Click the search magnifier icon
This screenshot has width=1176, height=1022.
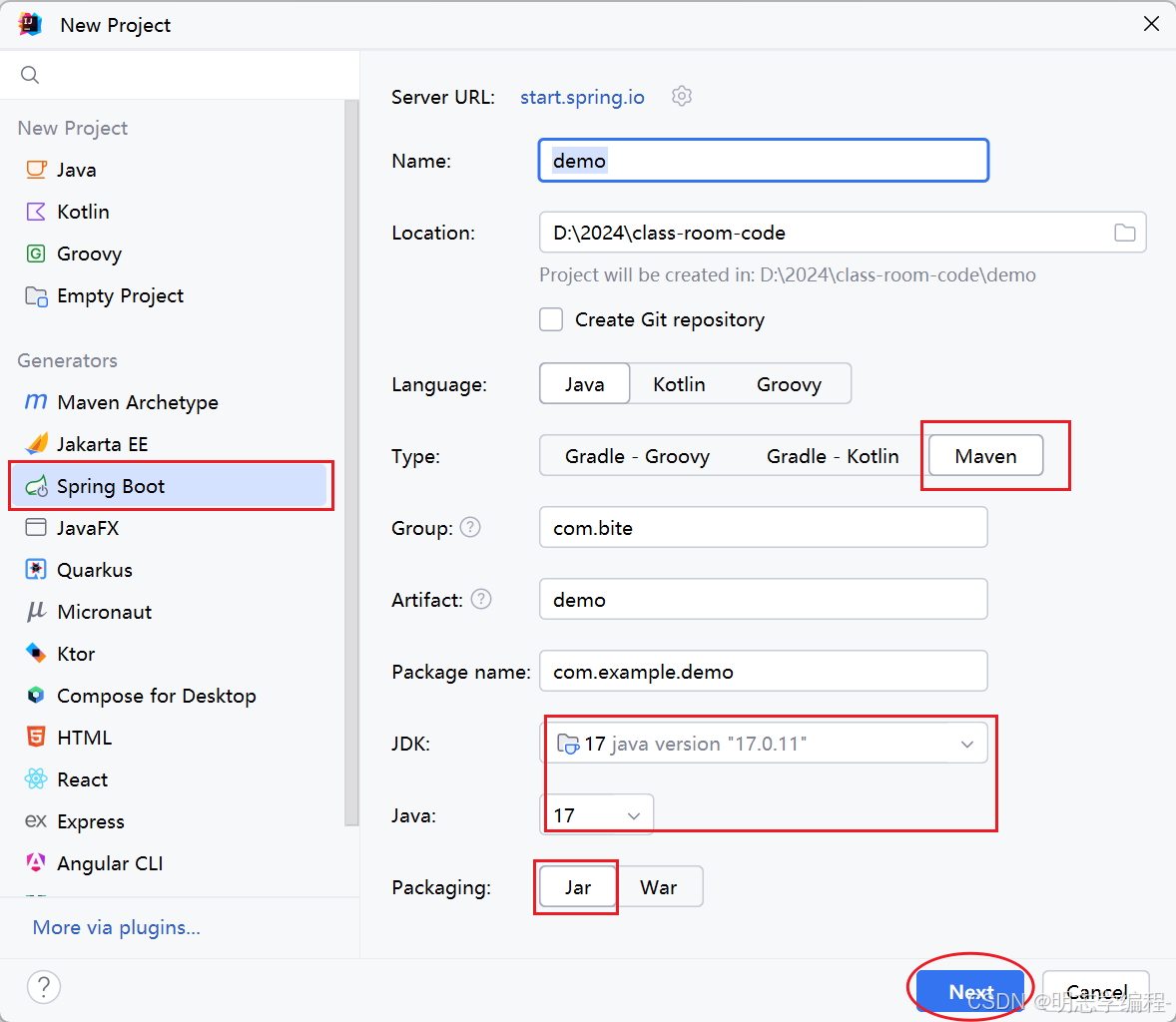[x=30, y=74]
